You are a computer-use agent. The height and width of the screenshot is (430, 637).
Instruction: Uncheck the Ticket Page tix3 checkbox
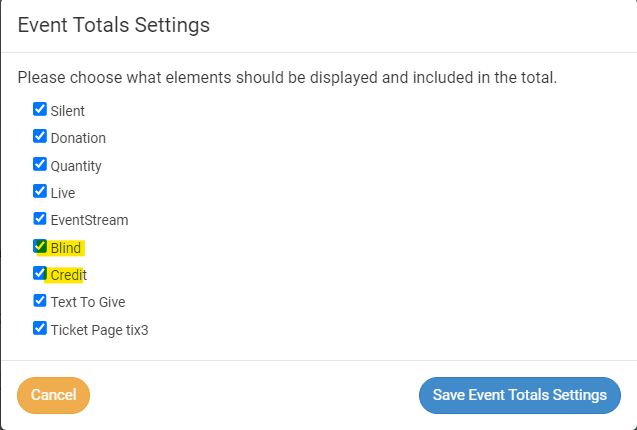point(40,327)
